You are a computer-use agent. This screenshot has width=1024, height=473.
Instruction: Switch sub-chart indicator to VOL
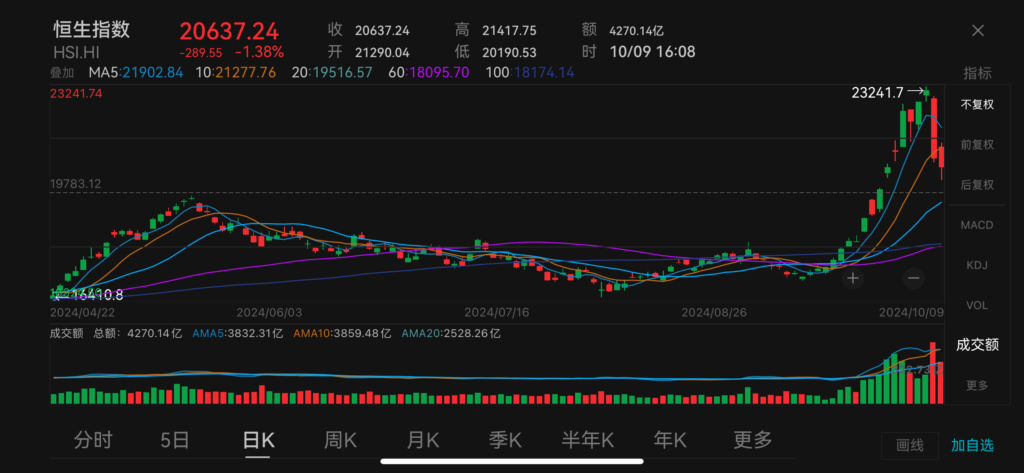point(977,305)
